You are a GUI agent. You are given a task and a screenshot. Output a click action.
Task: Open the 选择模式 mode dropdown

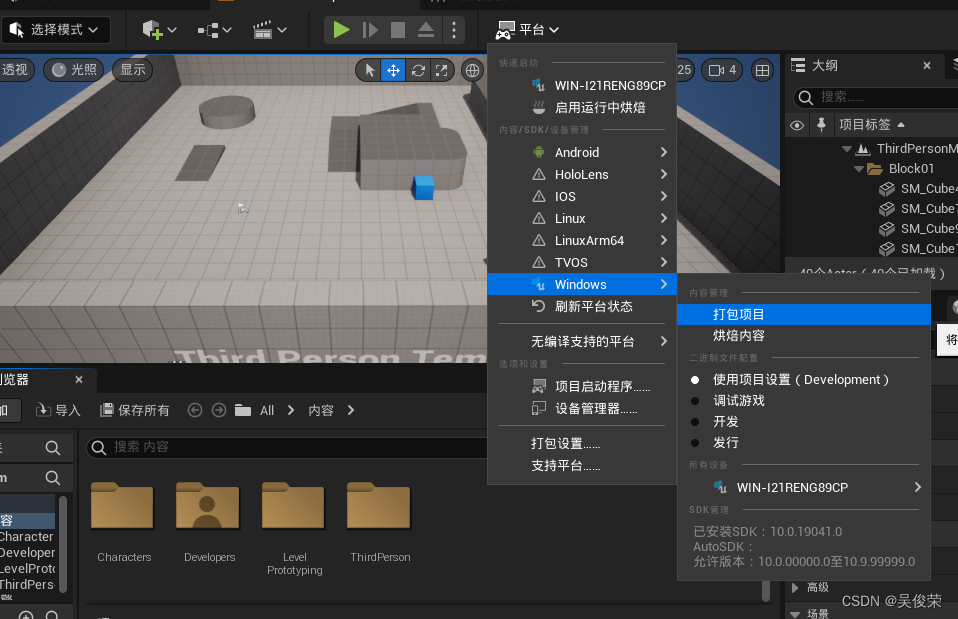[x=57, y=30]
